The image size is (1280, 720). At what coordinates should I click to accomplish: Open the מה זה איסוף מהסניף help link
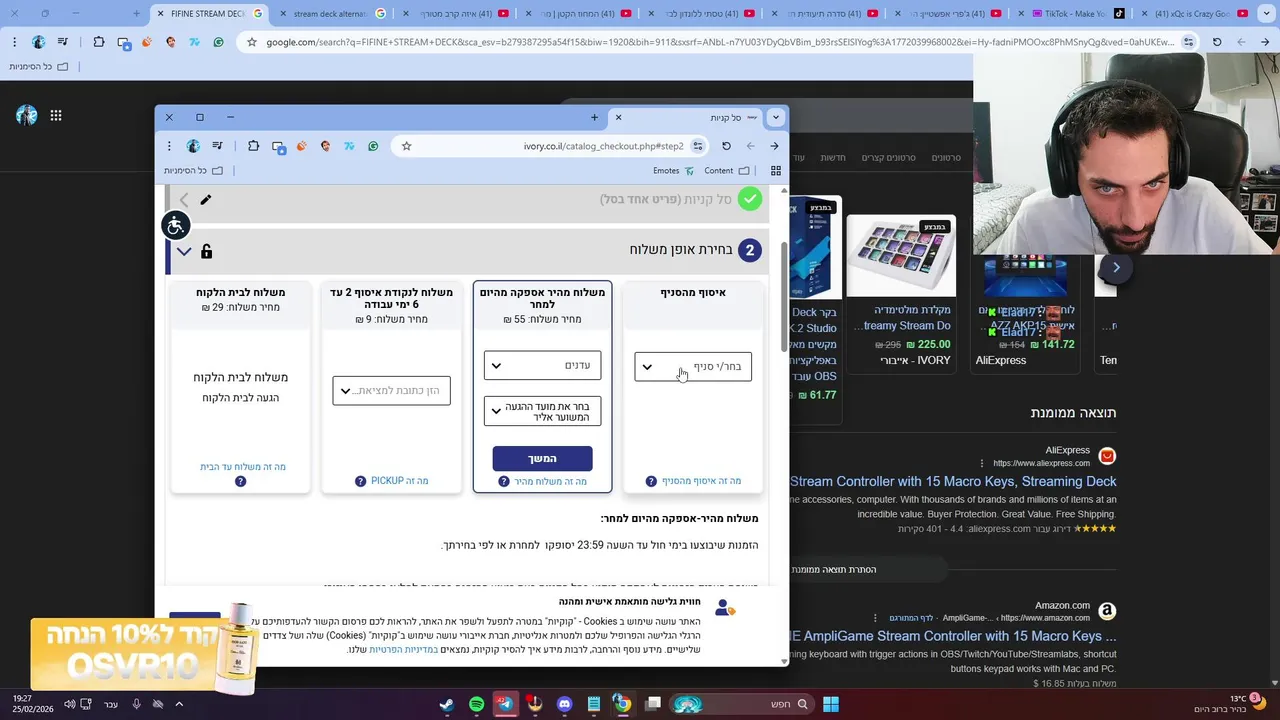(701, 481)
